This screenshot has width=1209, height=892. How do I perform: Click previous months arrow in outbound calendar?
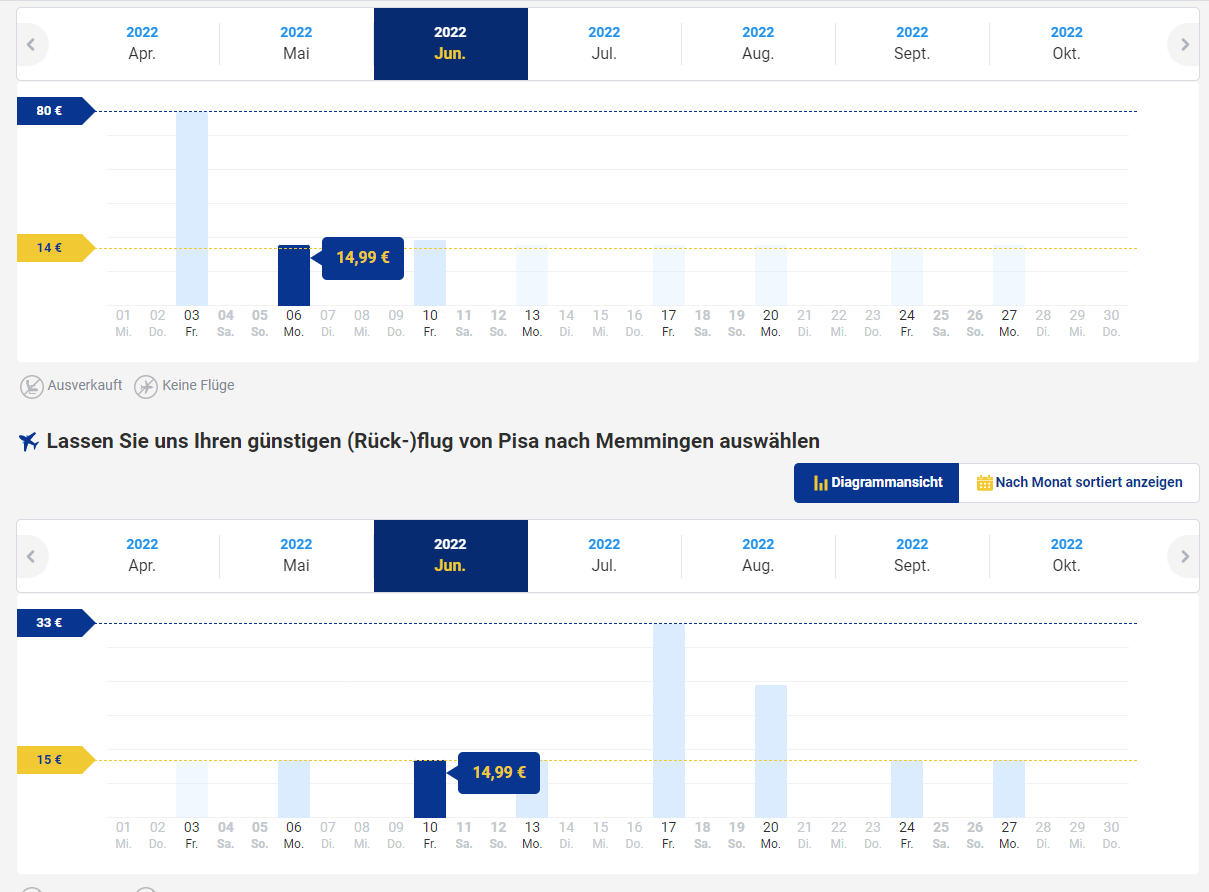[x=32, y=44]
